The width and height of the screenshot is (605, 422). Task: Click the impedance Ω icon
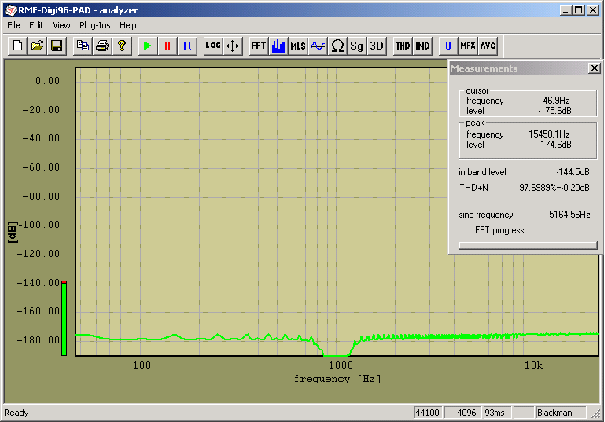338,45
